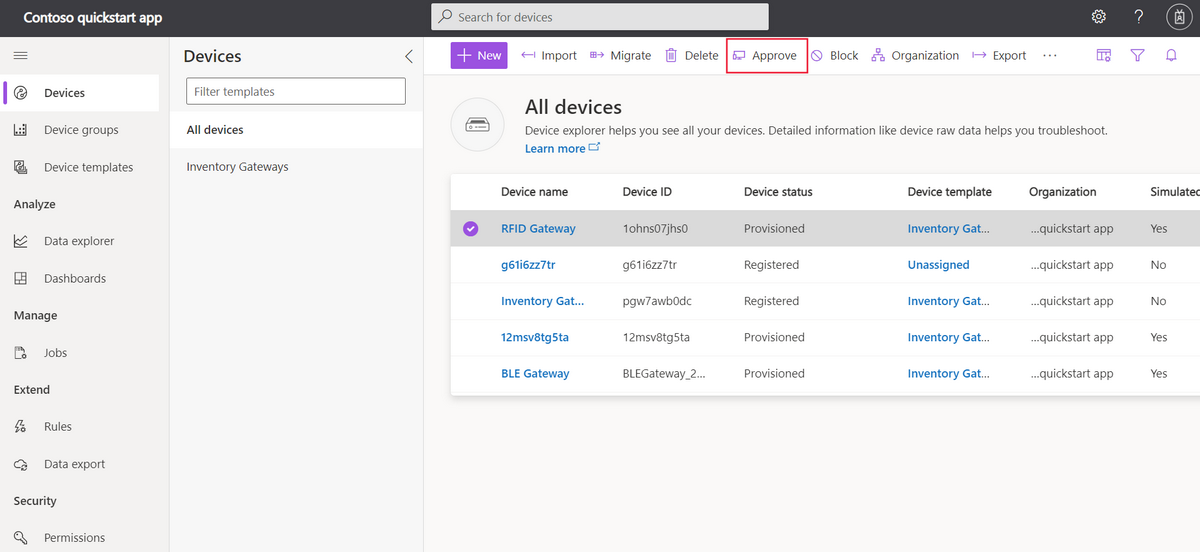Open the user account avatar icon
This screenshot has height=552, width=1200.
point(1179,17)
